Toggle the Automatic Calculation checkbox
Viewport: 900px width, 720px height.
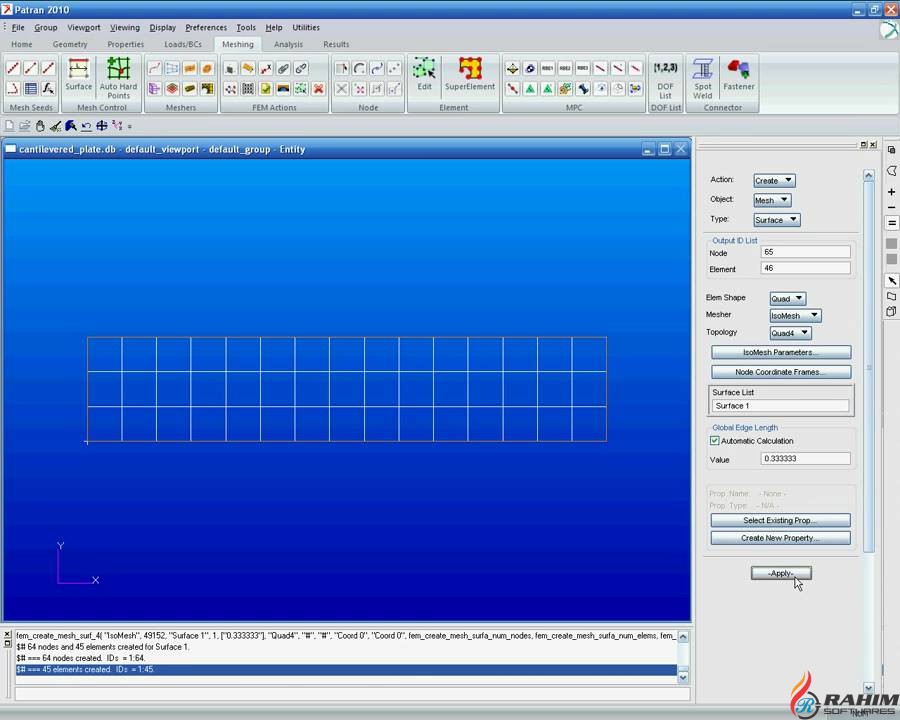coord(715,441)
